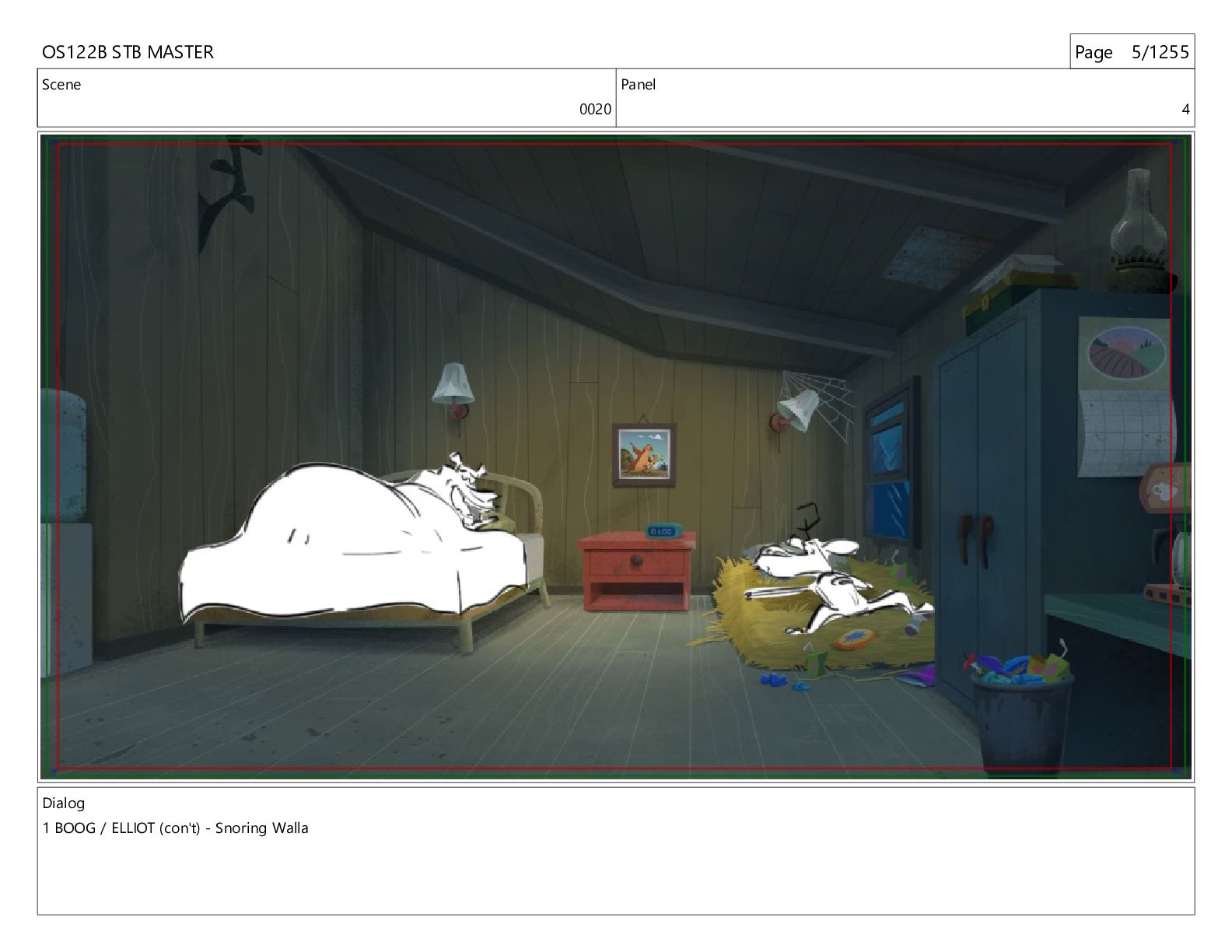This screenshot has width=1232, height=952.
Task: Click the Scene label
Action: click(61, 85)
